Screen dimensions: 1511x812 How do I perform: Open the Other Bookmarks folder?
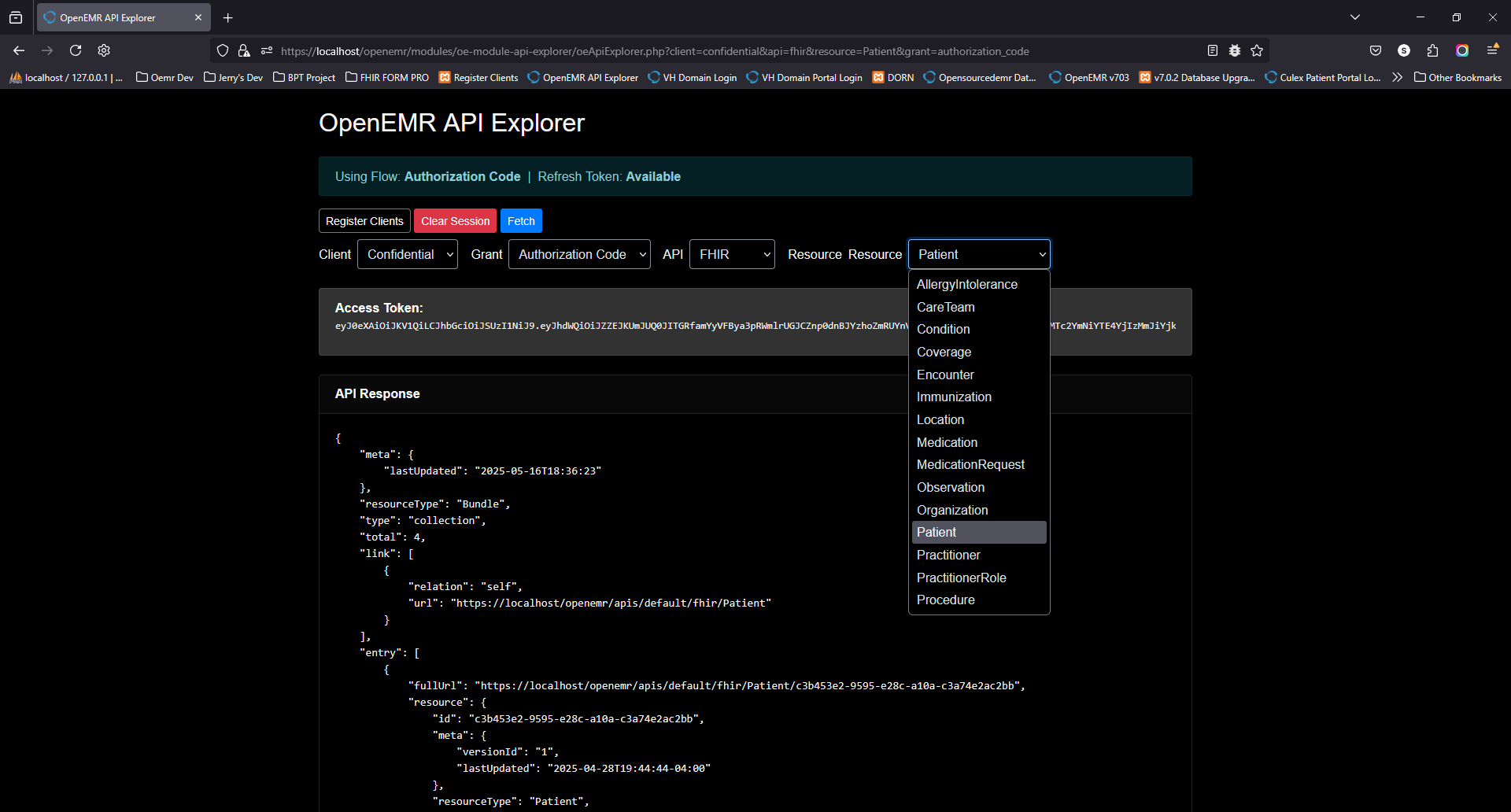coord(1457,77)
